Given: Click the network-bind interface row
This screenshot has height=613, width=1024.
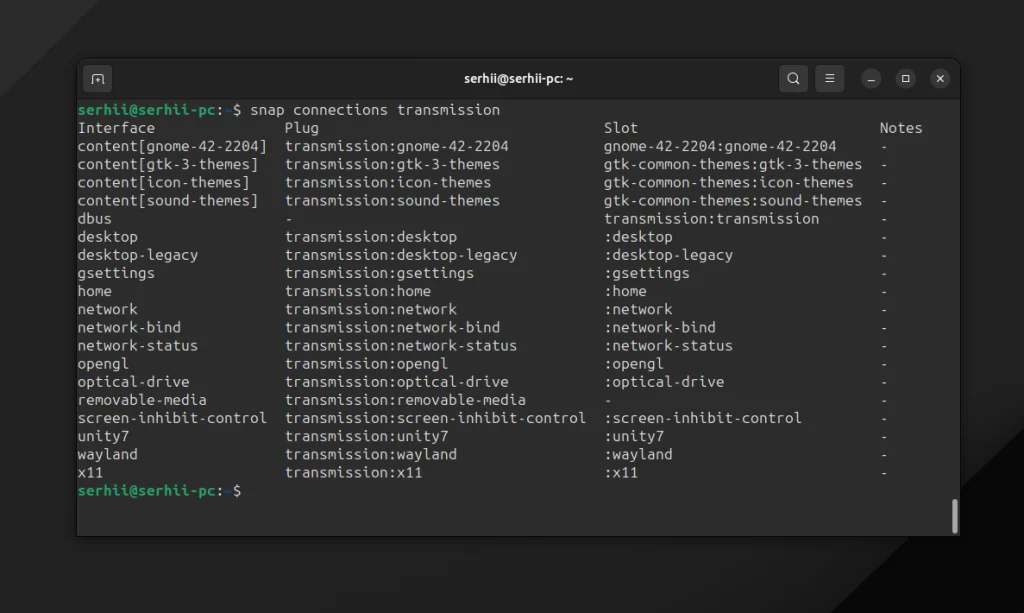Looking at the screenshot, I should click(129, 327).
